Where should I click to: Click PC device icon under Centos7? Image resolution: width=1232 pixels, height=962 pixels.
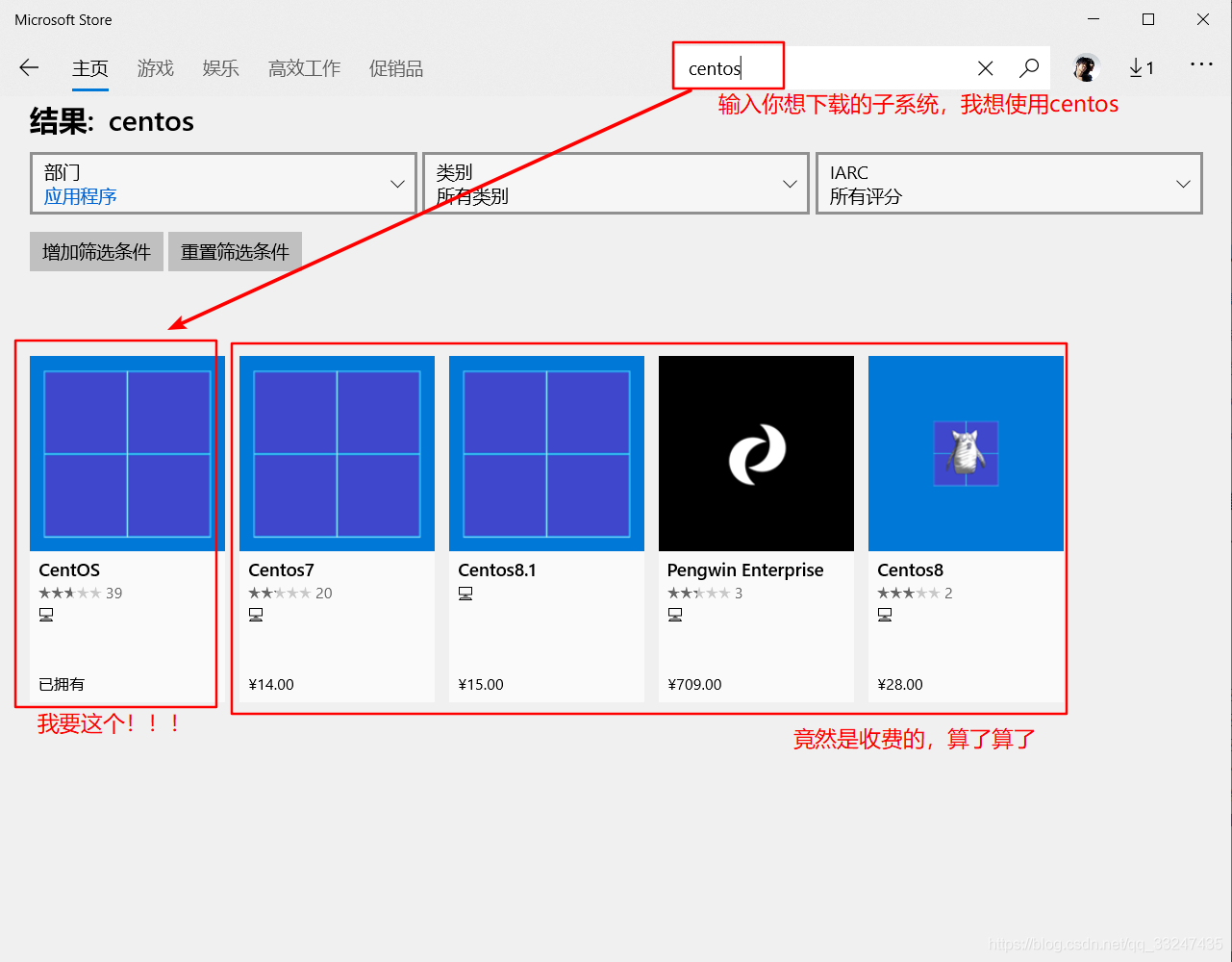(256, 615)
